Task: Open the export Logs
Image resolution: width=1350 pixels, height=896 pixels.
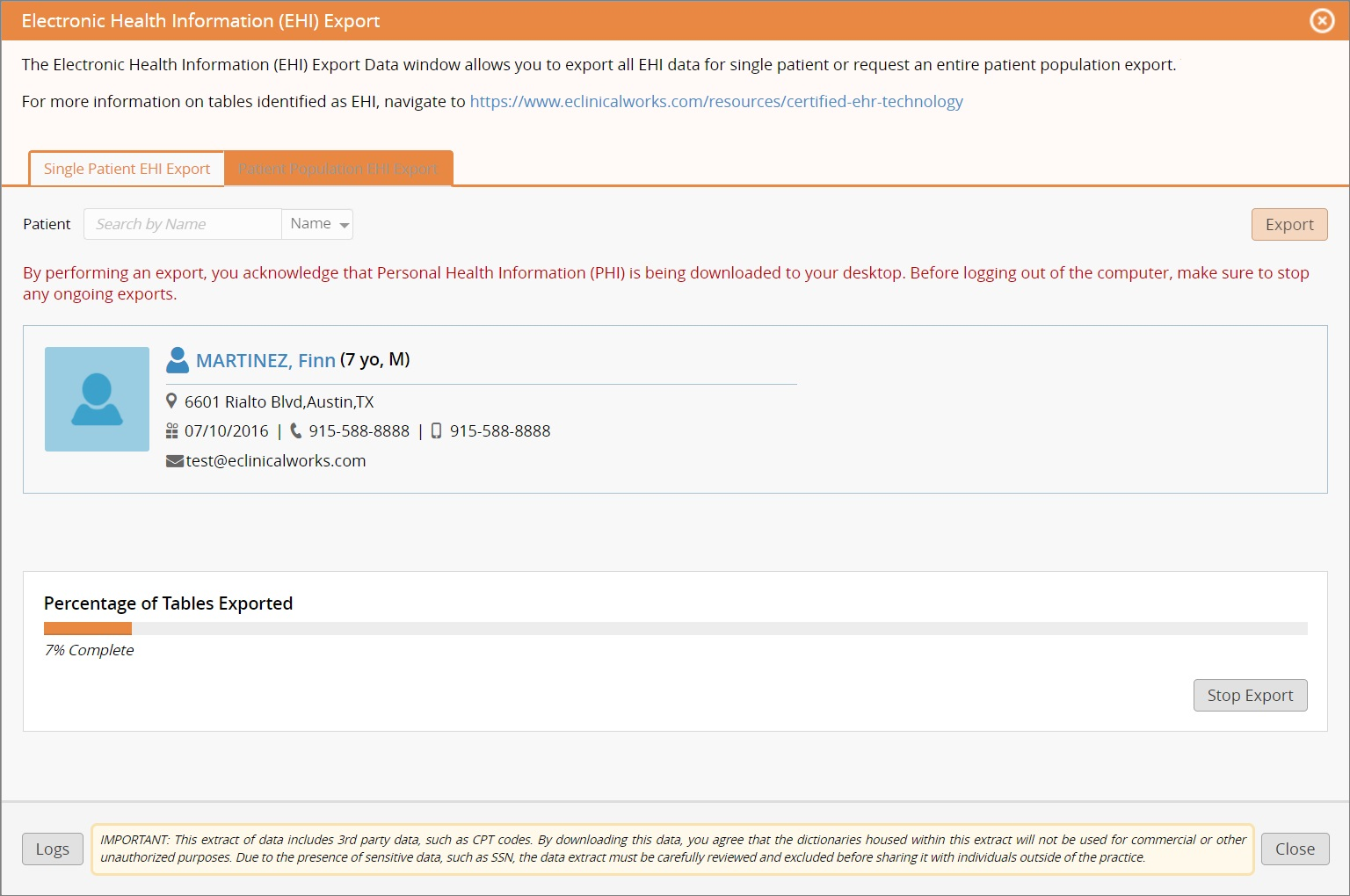Action: [x=52, y=849]
